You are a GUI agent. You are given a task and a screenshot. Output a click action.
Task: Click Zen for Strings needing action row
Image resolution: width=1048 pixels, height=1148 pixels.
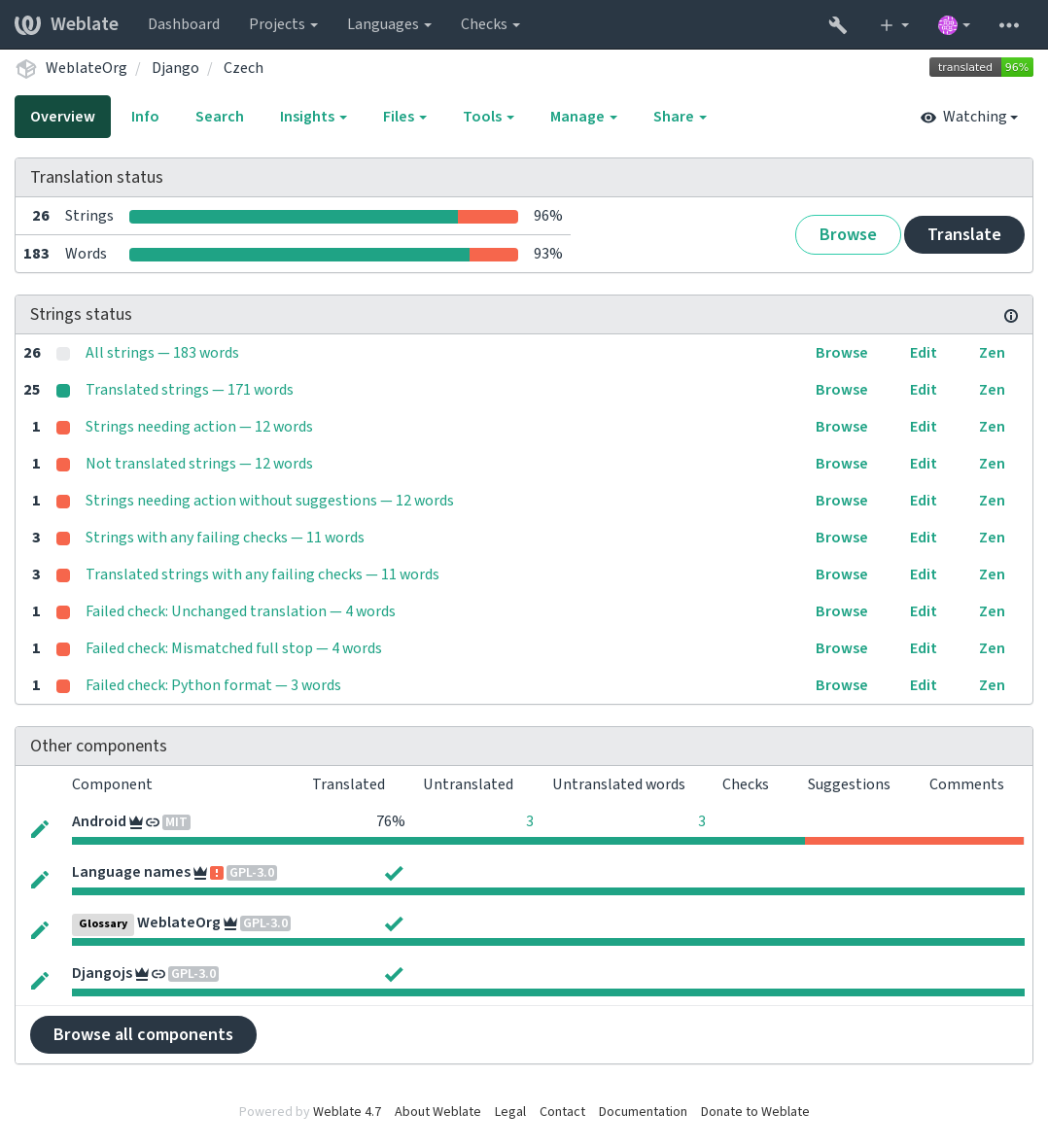pos(992,427)
